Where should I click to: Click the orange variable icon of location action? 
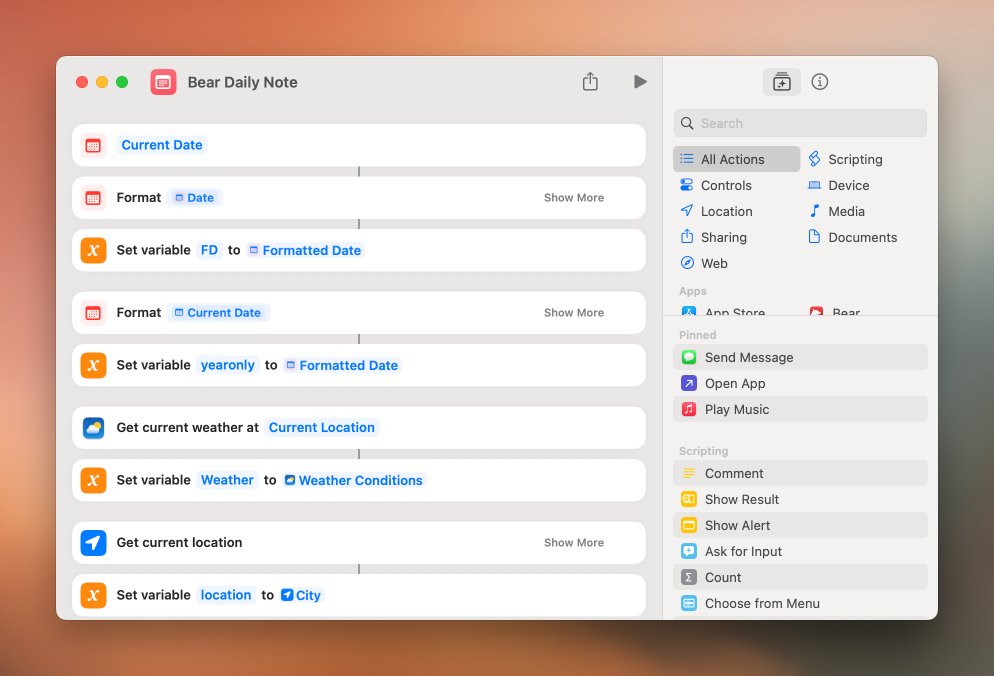93,595
